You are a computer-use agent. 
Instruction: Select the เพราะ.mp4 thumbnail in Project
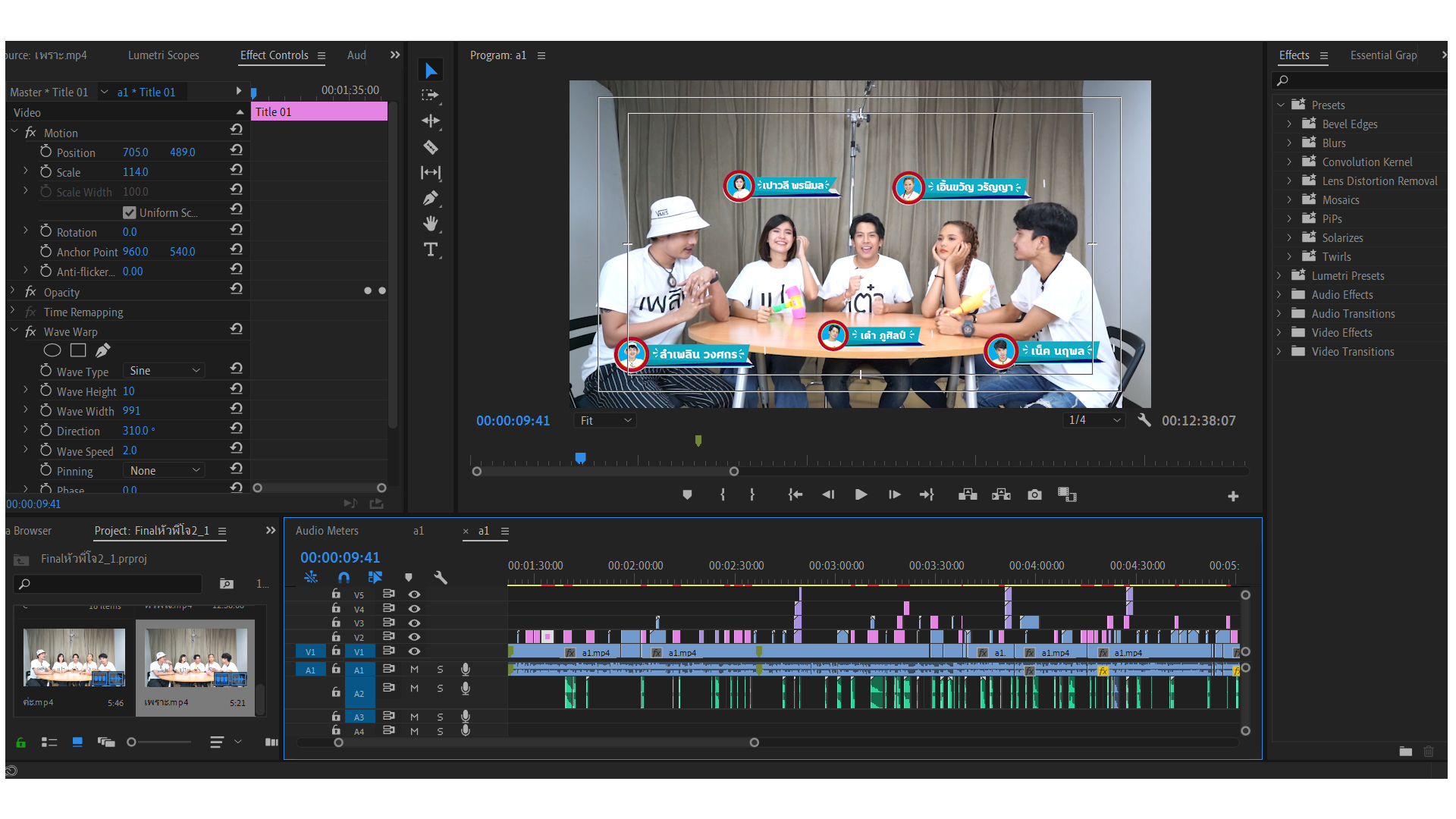[196, 658]
